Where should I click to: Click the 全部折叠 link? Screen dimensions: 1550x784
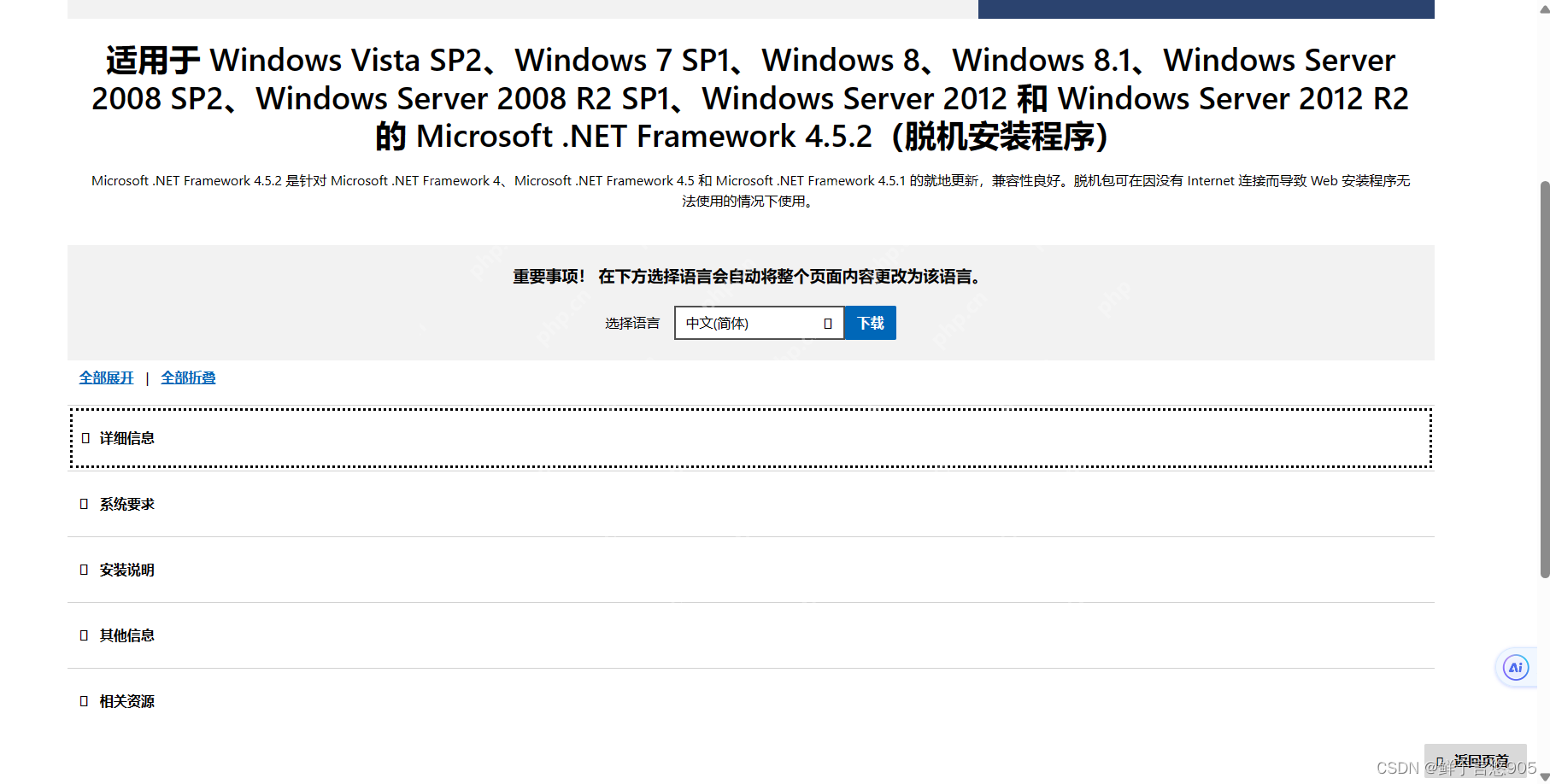pyautogui.click(x=188, y=377)
